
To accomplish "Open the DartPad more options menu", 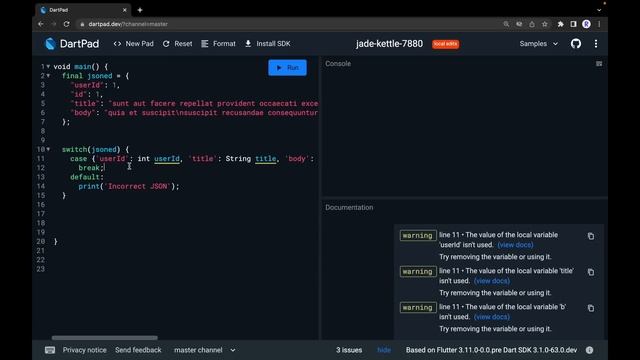I will coord(596,44).
